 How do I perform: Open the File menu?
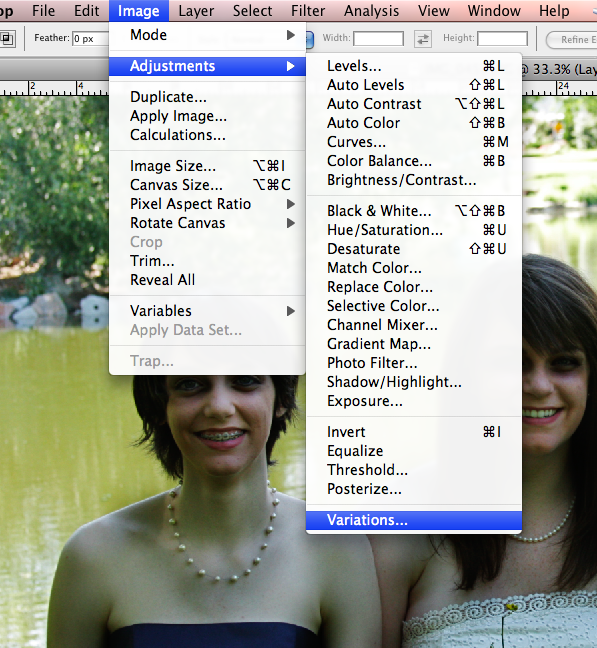tap(43, 11)
